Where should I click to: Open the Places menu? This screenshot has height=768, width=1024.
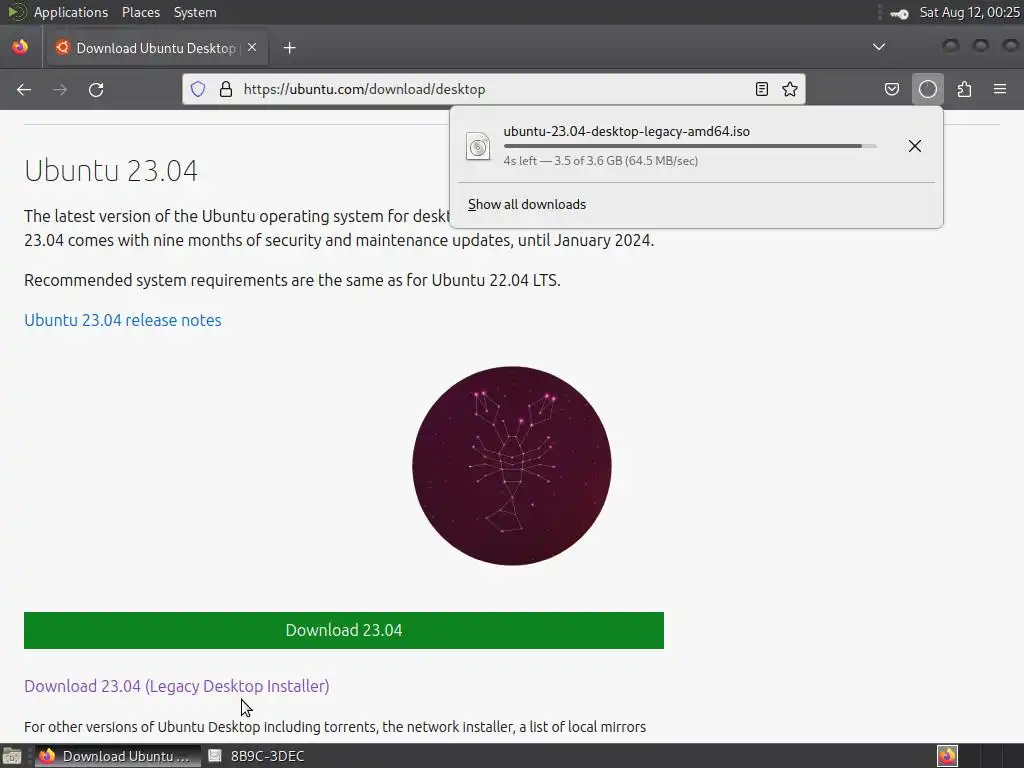(141, 12)
